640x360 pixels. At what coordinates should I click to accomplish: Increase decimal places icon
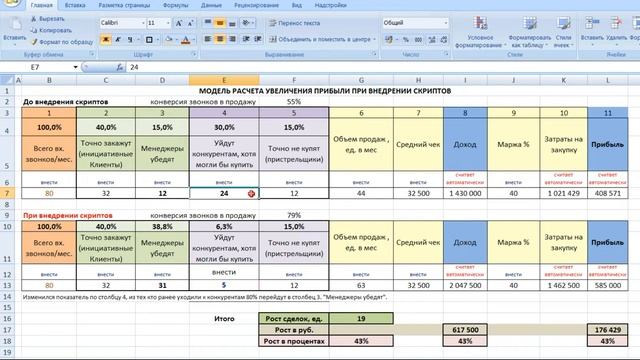click(432, 40)
